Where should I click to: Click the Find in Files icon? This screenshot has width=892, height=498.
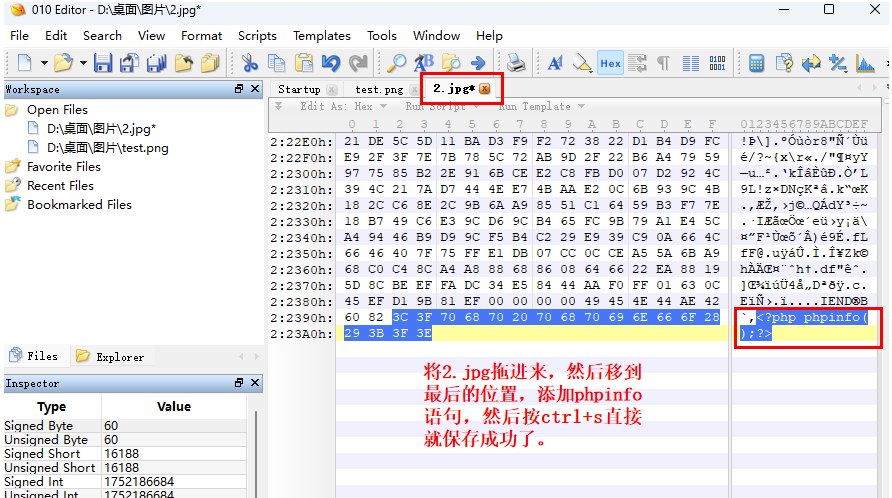pyautogui.click(x=451, y=63)
